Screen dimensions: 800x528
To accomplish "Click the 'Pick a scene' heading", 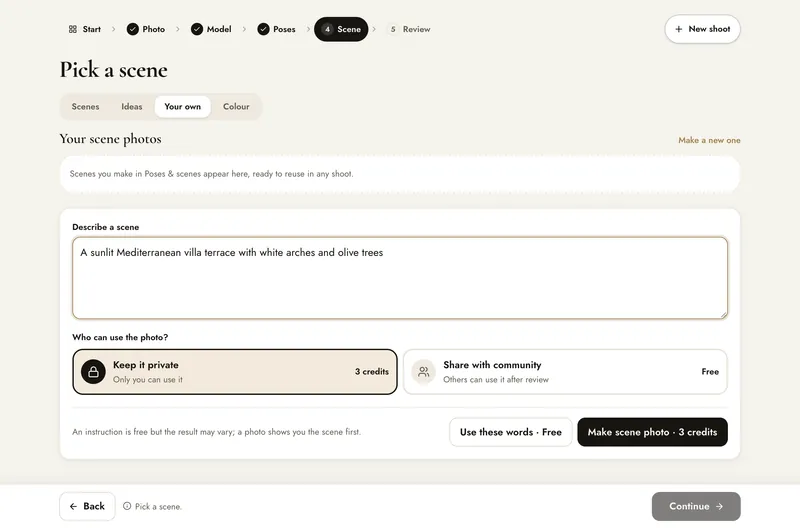I will pos(113,70).
